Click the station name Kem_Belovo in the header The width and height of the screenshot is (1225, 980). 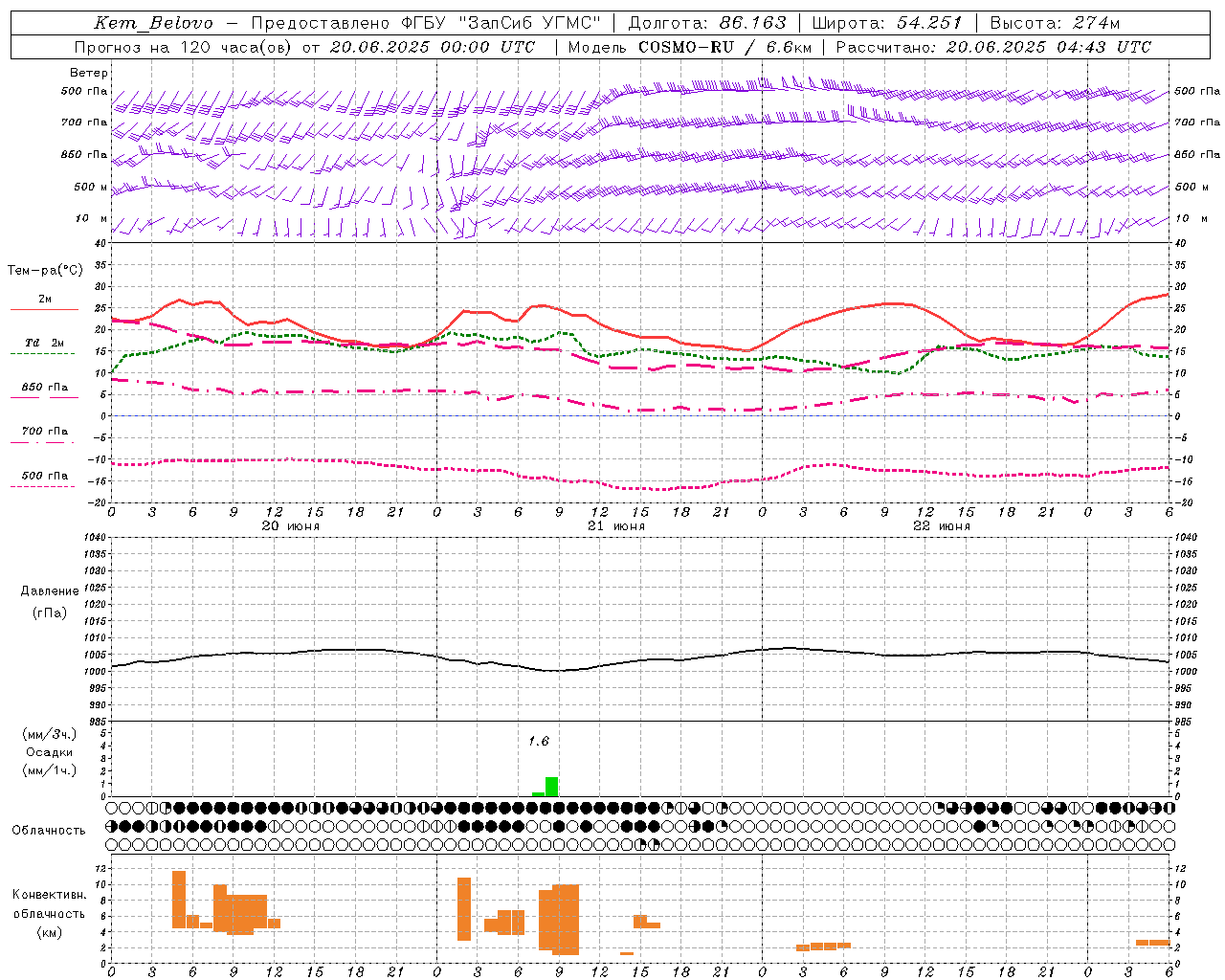coord(154,23)
